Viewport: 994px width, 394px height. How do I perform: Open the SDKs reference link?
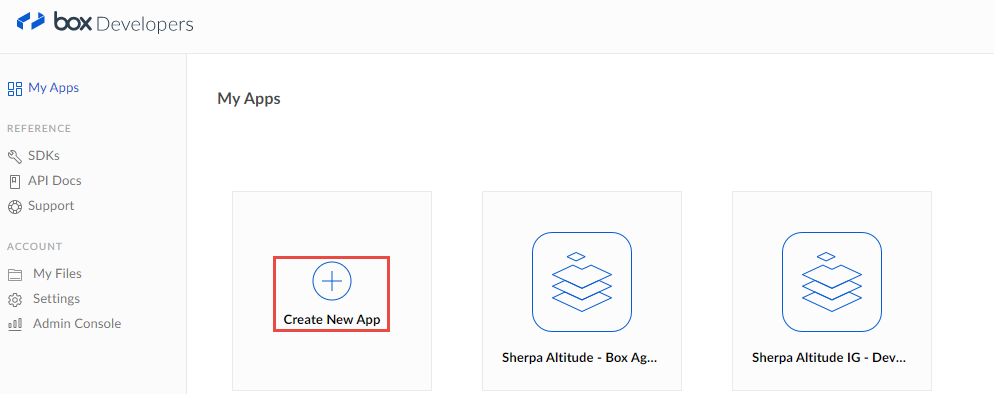pyautogui.click(x=44, y=155)
